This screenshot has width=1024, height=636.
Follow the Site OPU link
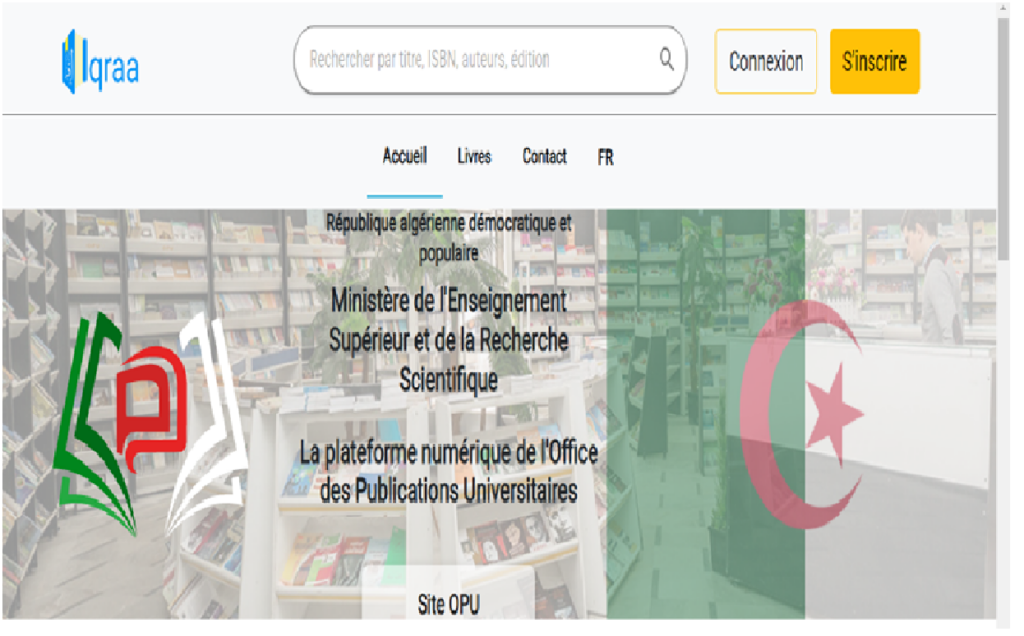coord(449,605)
